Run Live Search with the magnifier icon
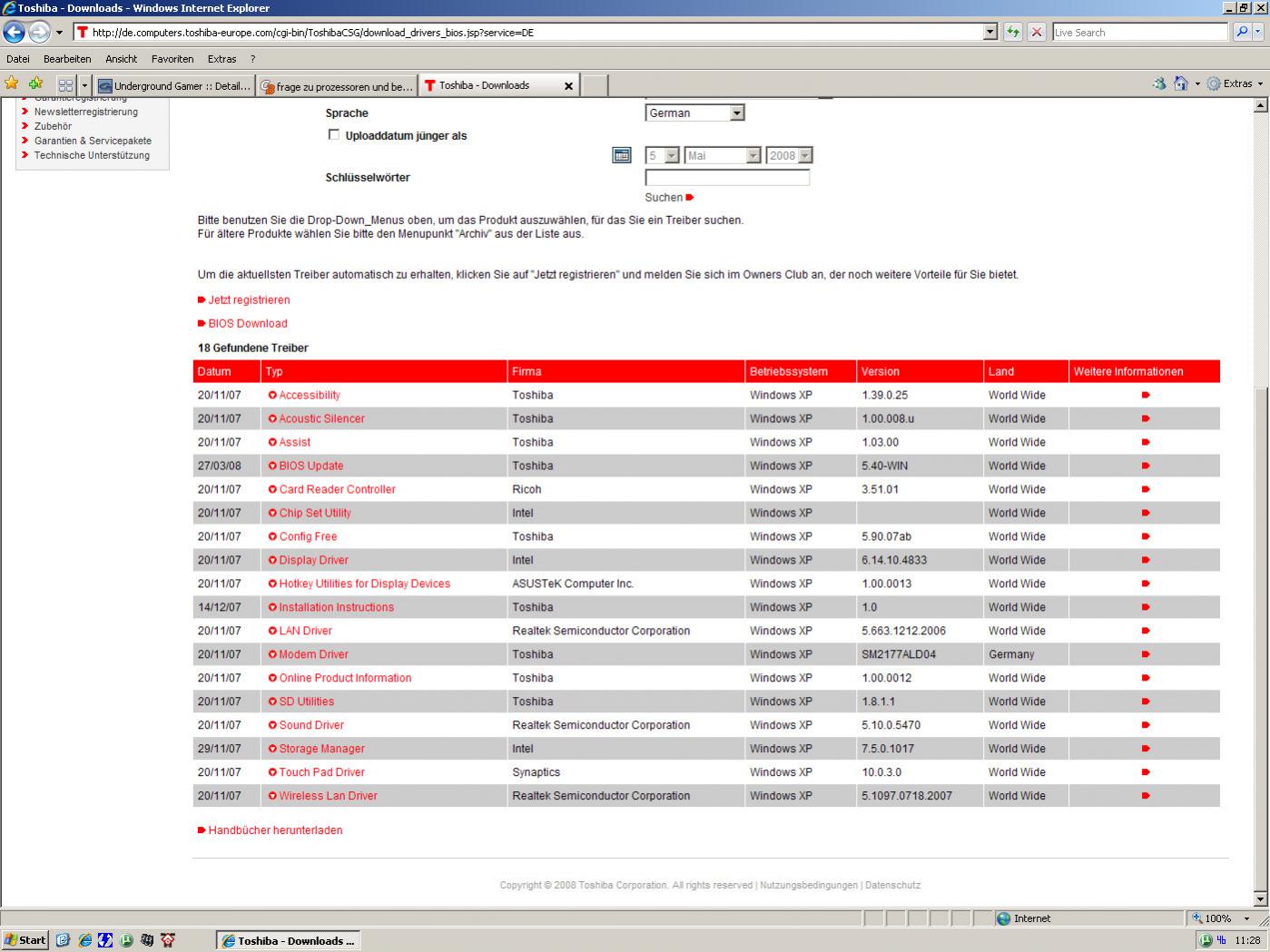This screenshot has width=1270, height=952. tap(1242, 32)
